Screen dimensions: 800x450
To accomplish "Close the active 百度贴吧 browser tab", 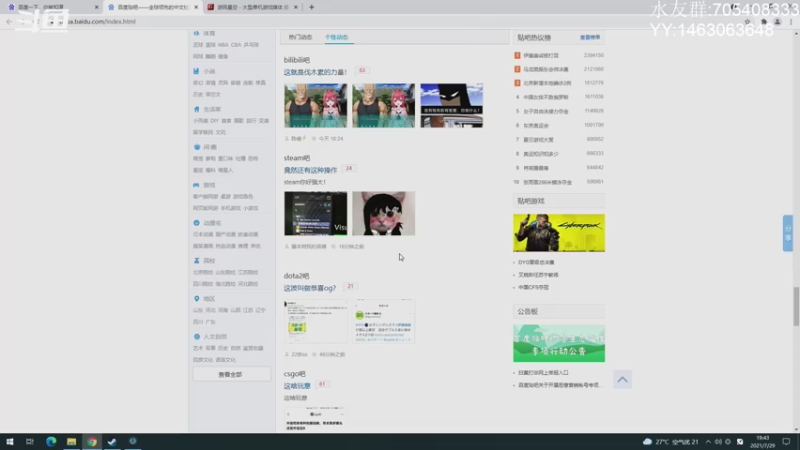I will (x=196, y=7).
